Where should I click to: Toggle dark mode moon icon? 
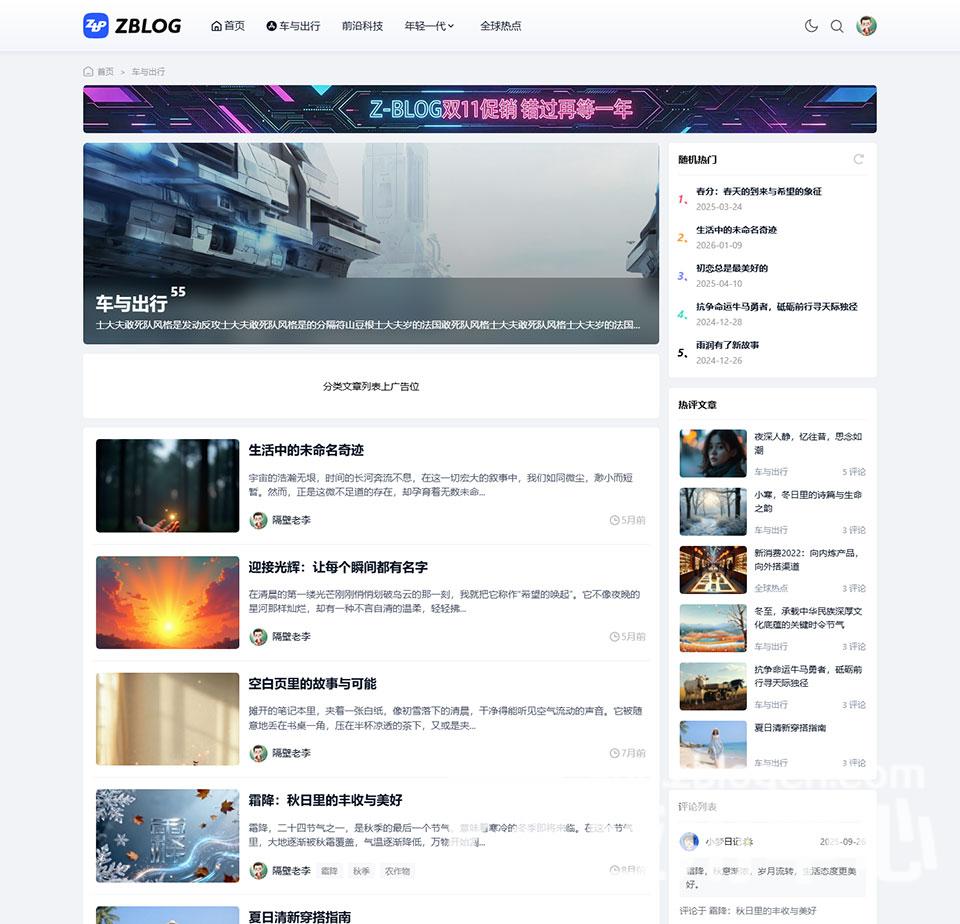tap(811, 26)
